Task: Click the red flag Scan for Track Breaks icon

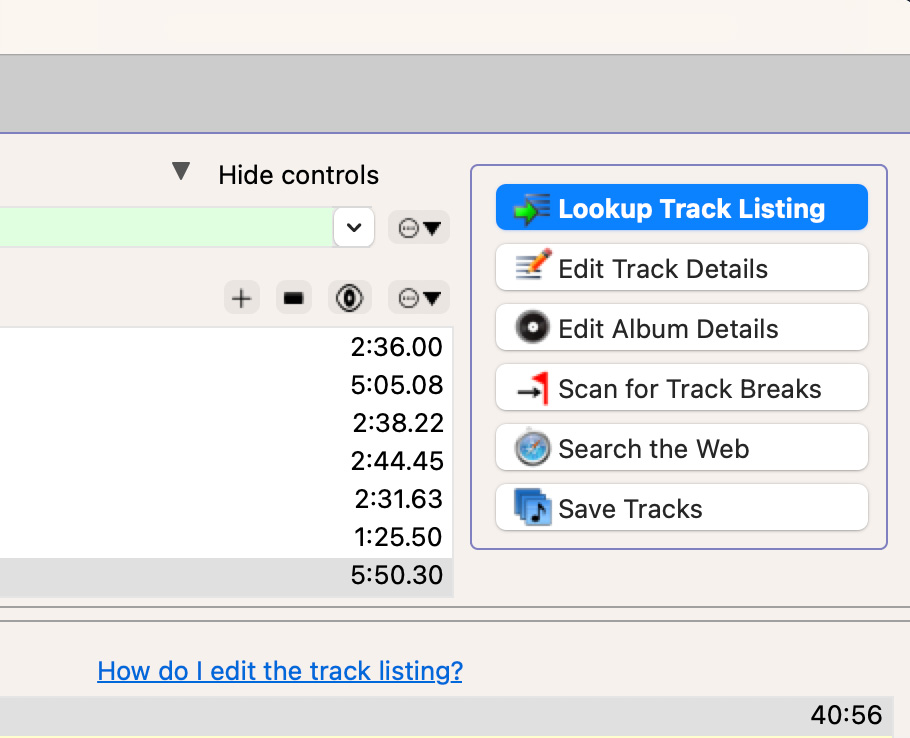Action: (x=533, y=388)
